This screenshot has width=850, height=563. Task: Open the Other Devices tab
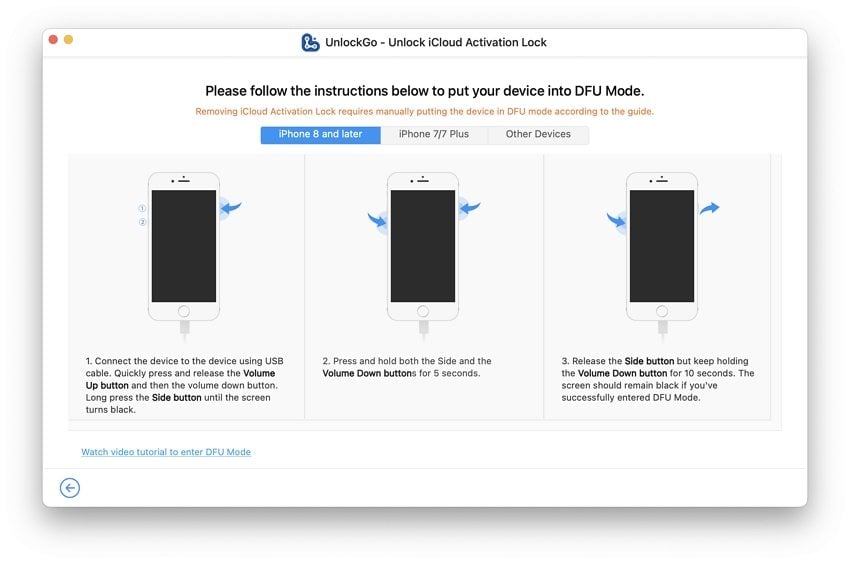538,135
